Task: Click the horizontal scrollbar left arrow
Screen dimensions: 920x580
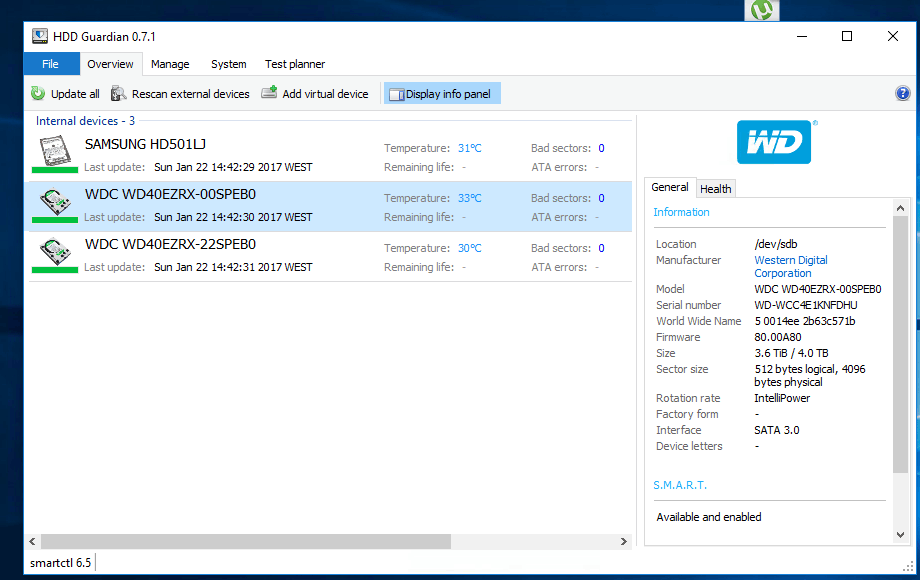Action: (33, 541)
